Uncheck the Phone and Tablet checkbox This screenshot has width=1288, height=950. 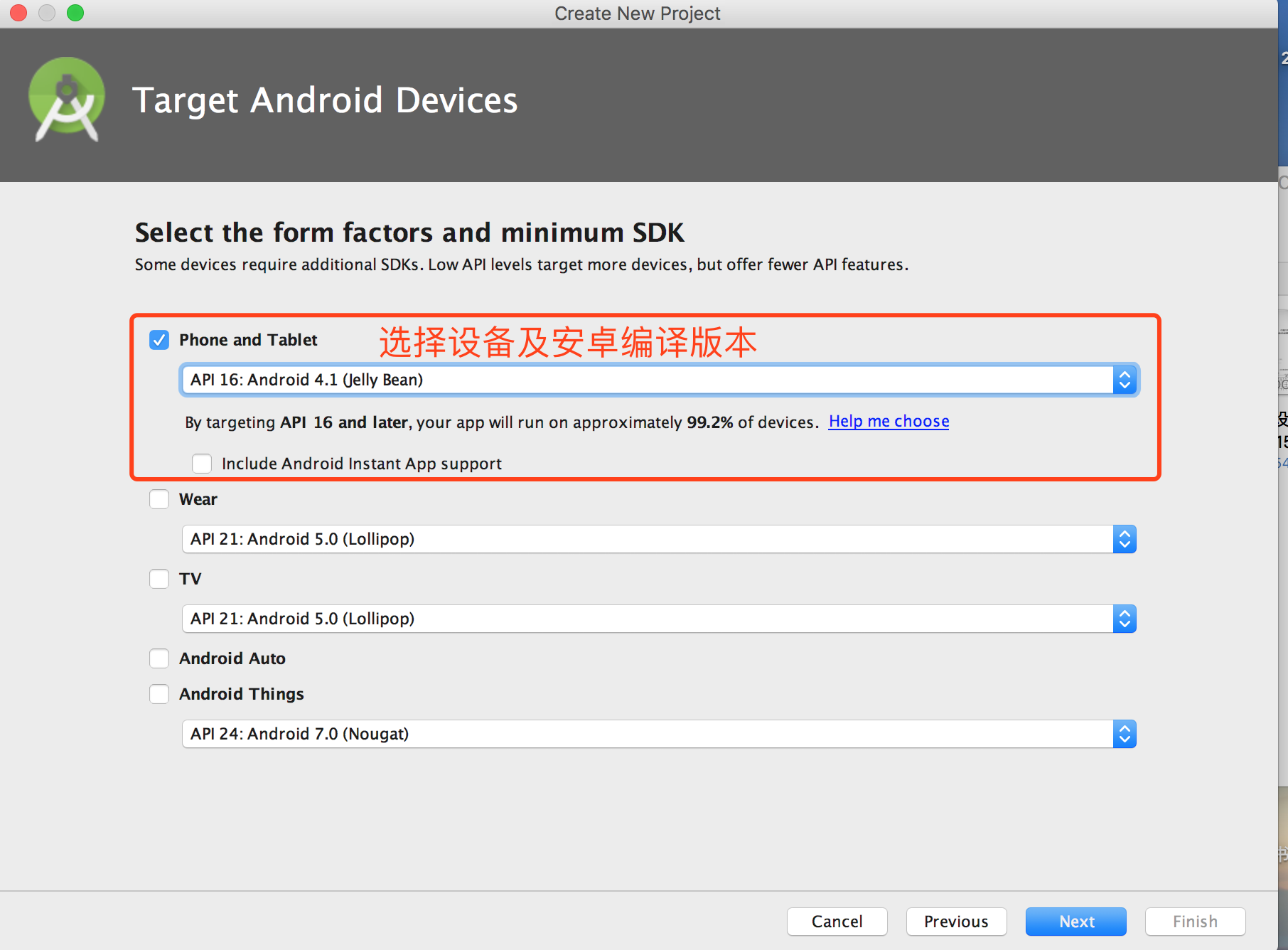[x=159, y=340]
